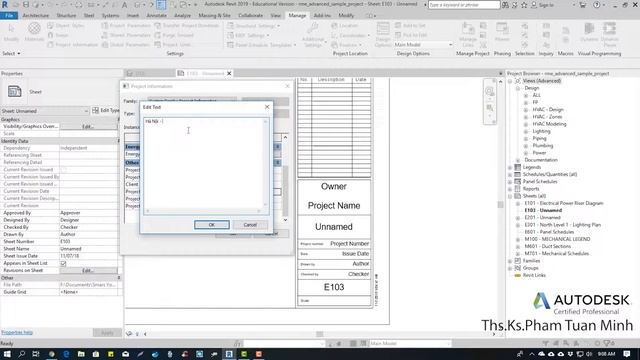Select sheet M100 - MECHANICAL LEGEND

pos(557,239)
